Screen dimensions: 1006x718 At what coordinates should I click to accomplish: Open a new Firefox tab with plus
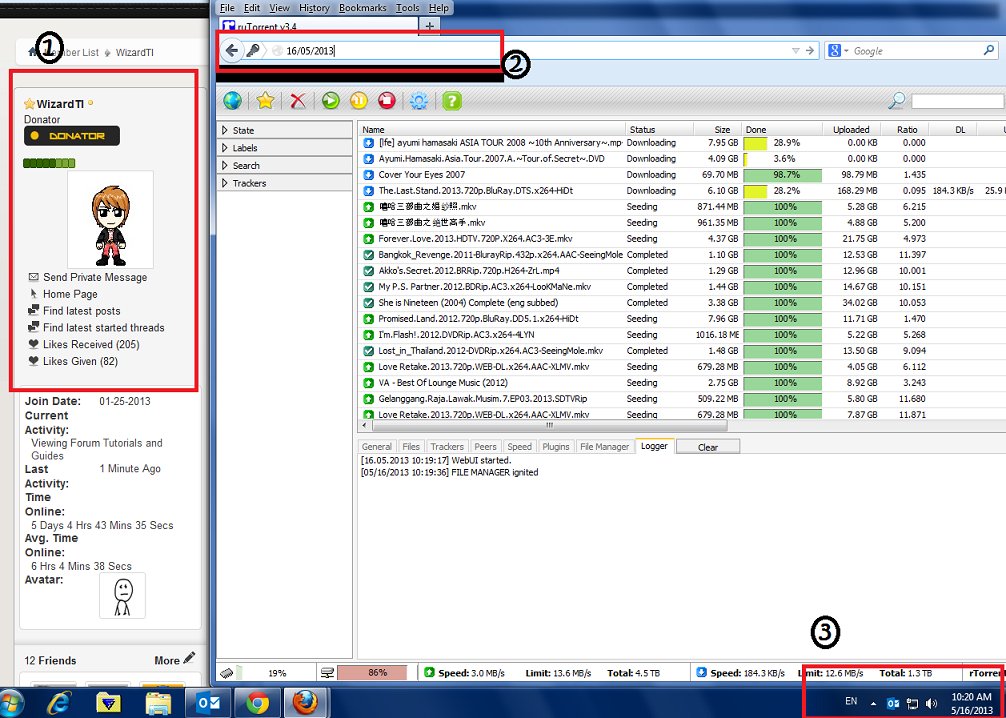(x=429, y=26)
